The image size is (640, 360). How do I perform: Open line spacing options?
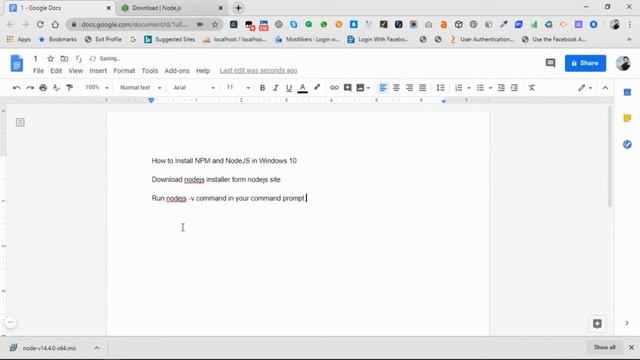point(440,88)
